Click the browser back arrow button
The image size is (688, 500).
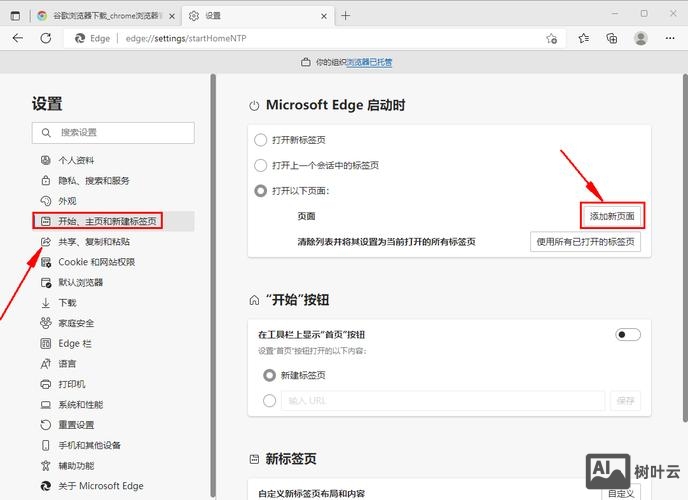tap(18, 38)
